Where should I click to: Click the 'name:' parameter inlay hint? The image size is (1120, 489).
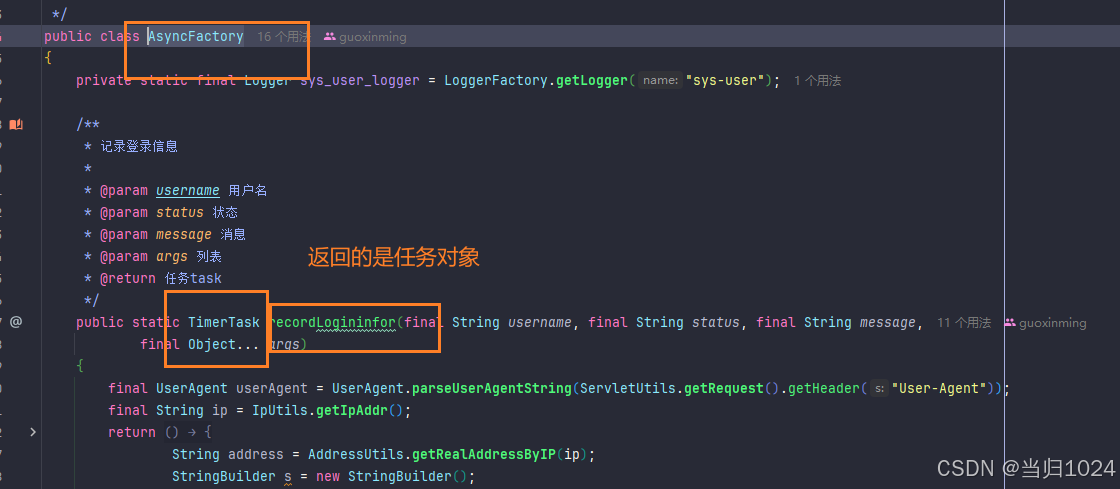pyautogui.click(x=660, y=81)
